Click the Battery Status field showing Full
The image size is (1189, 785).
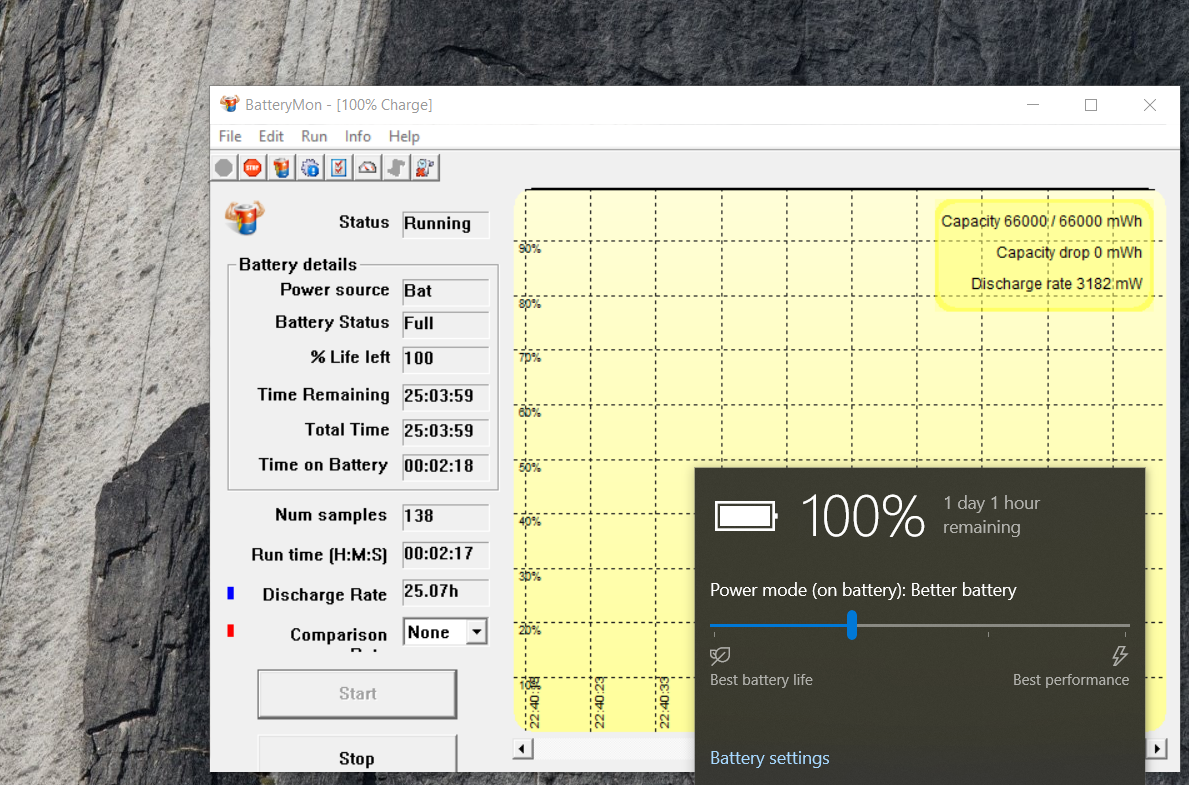click(446, 324)
